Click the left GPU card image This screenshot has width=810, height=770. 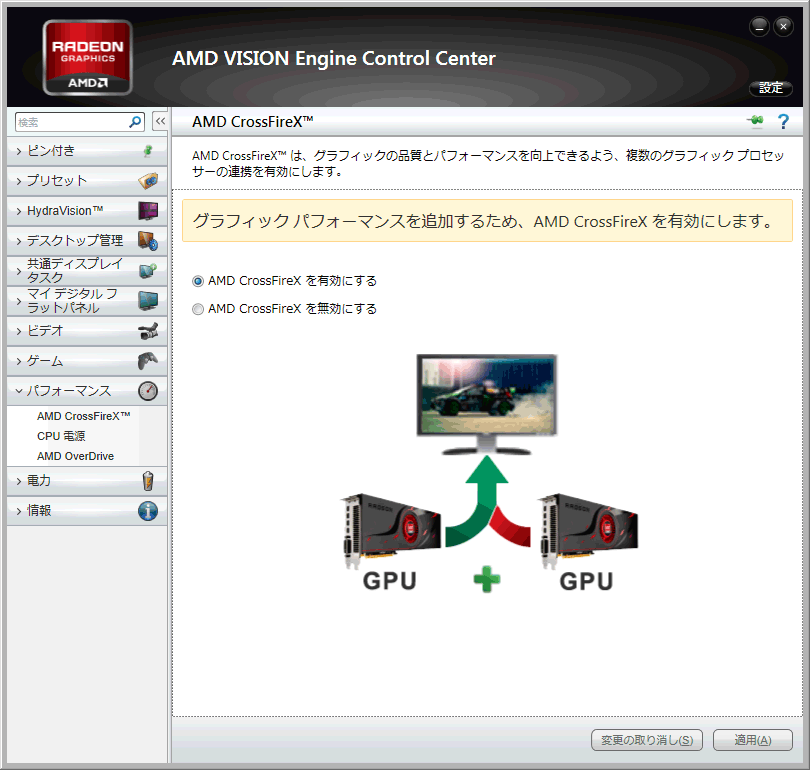pos(391,530)
